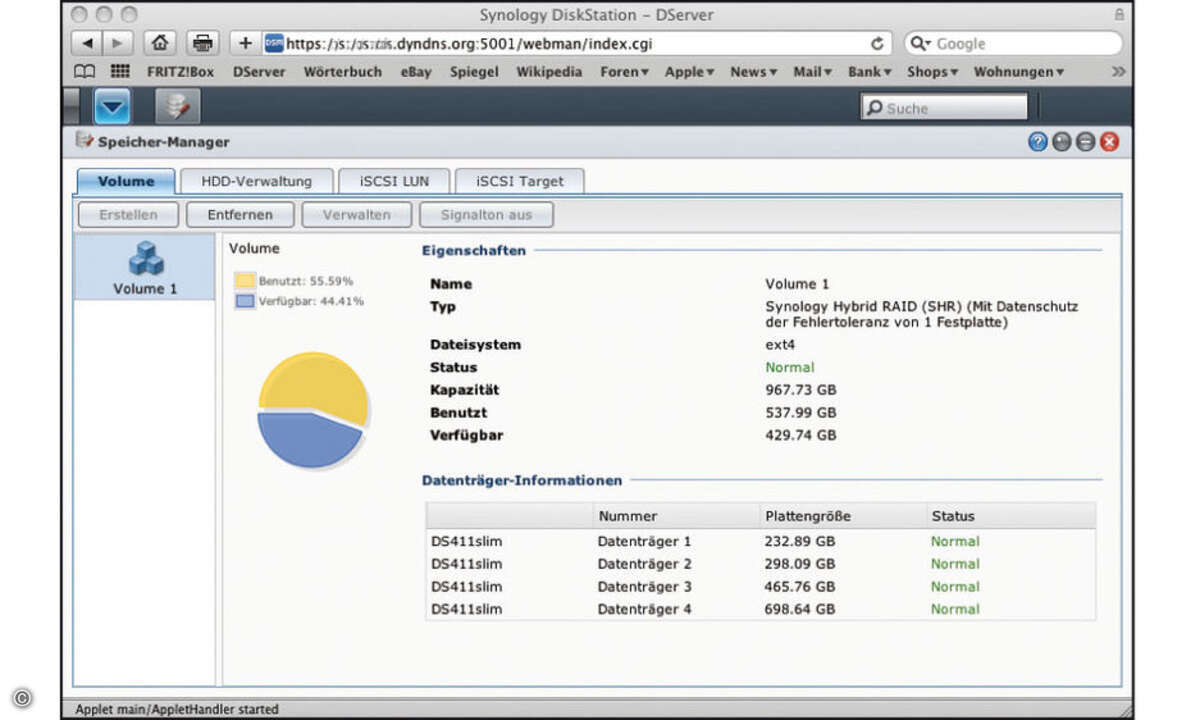
Task: Click the Normal status for Datenträger 3
Action: (x=955, y=587)
